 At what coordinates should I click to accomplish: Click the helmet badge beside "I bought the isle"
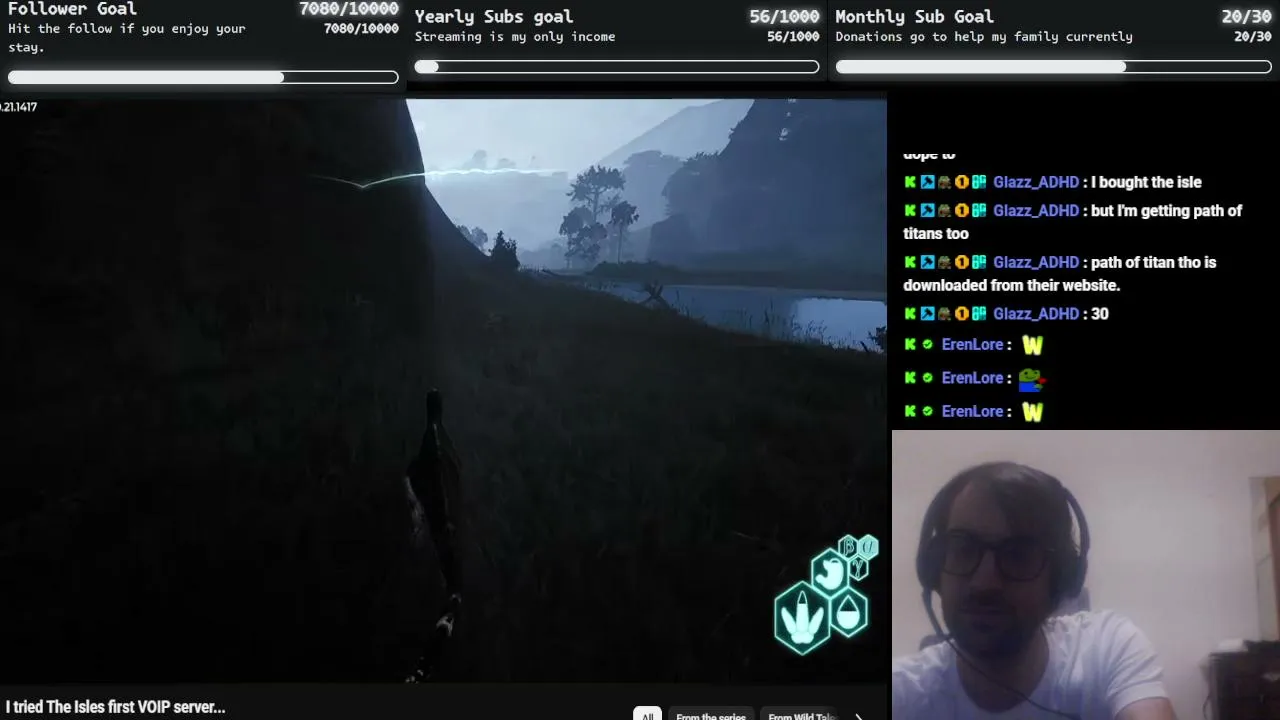(x=944, y=182)
